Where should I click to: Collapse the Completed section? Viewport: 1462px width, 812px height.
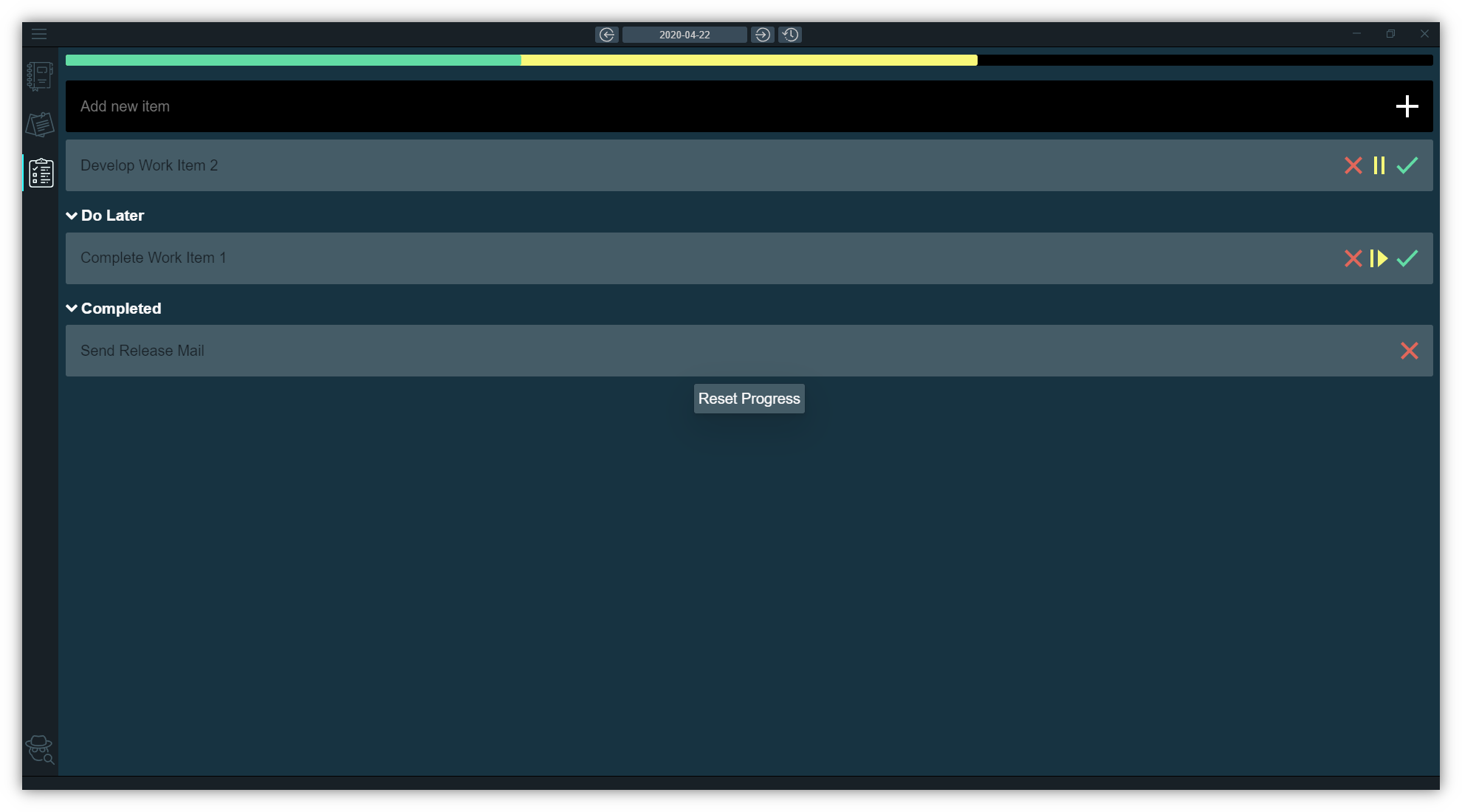click(x=72, y=309)
